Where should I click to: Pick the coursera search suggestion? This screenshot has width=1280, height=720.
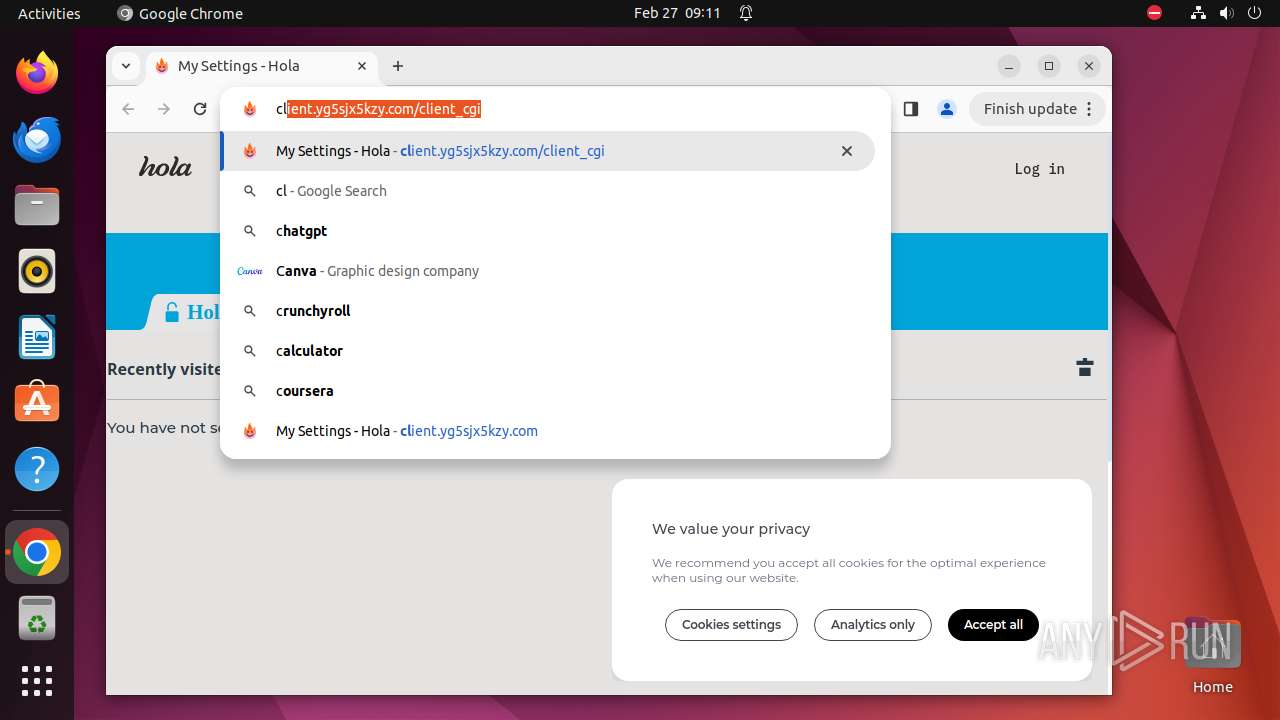pos(548,391)
